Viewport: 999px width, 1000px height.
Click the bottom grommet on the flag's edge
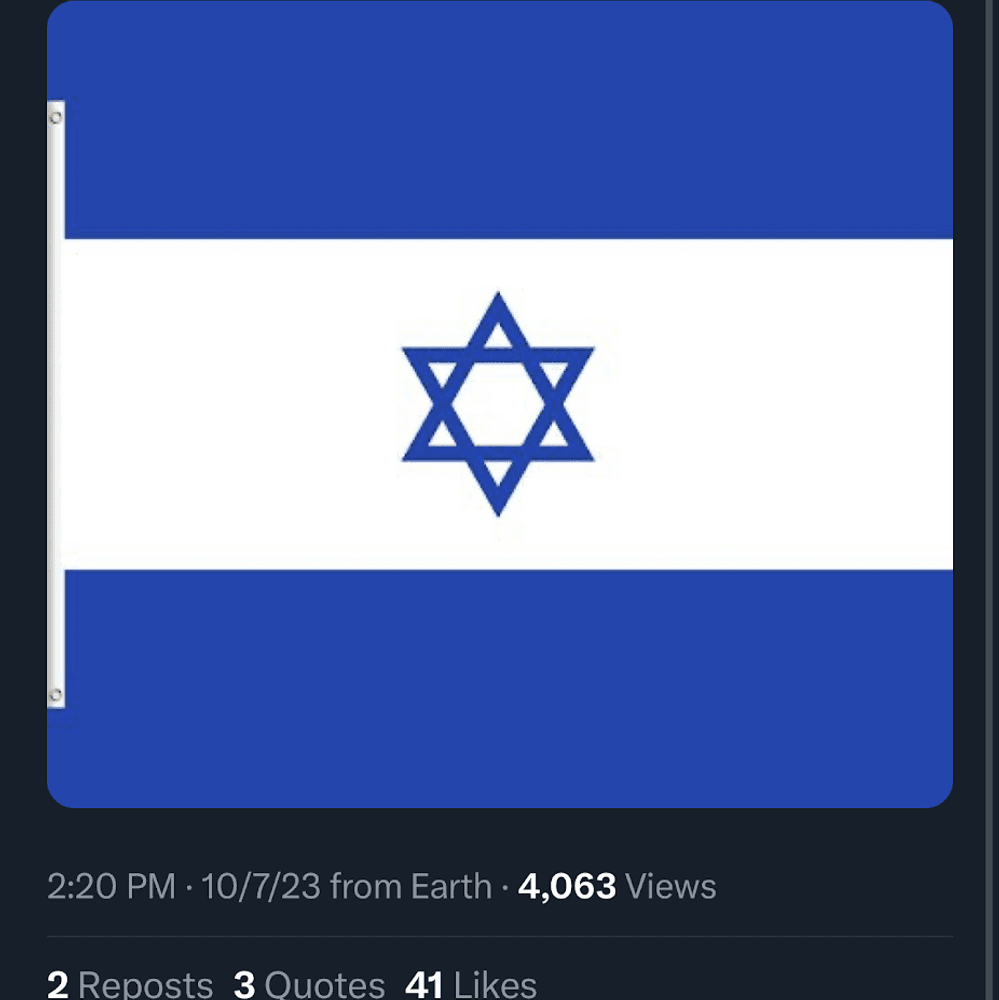pyautogui.click(x=56, y=695)
